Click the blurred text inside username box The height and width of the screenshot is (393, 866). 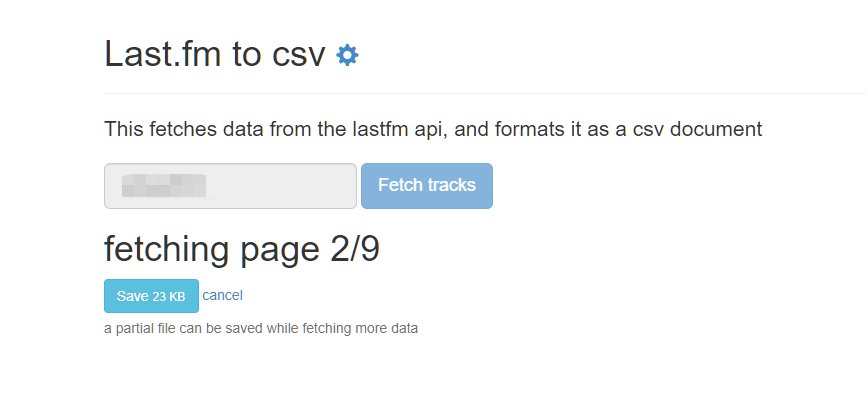pos(164,185)
